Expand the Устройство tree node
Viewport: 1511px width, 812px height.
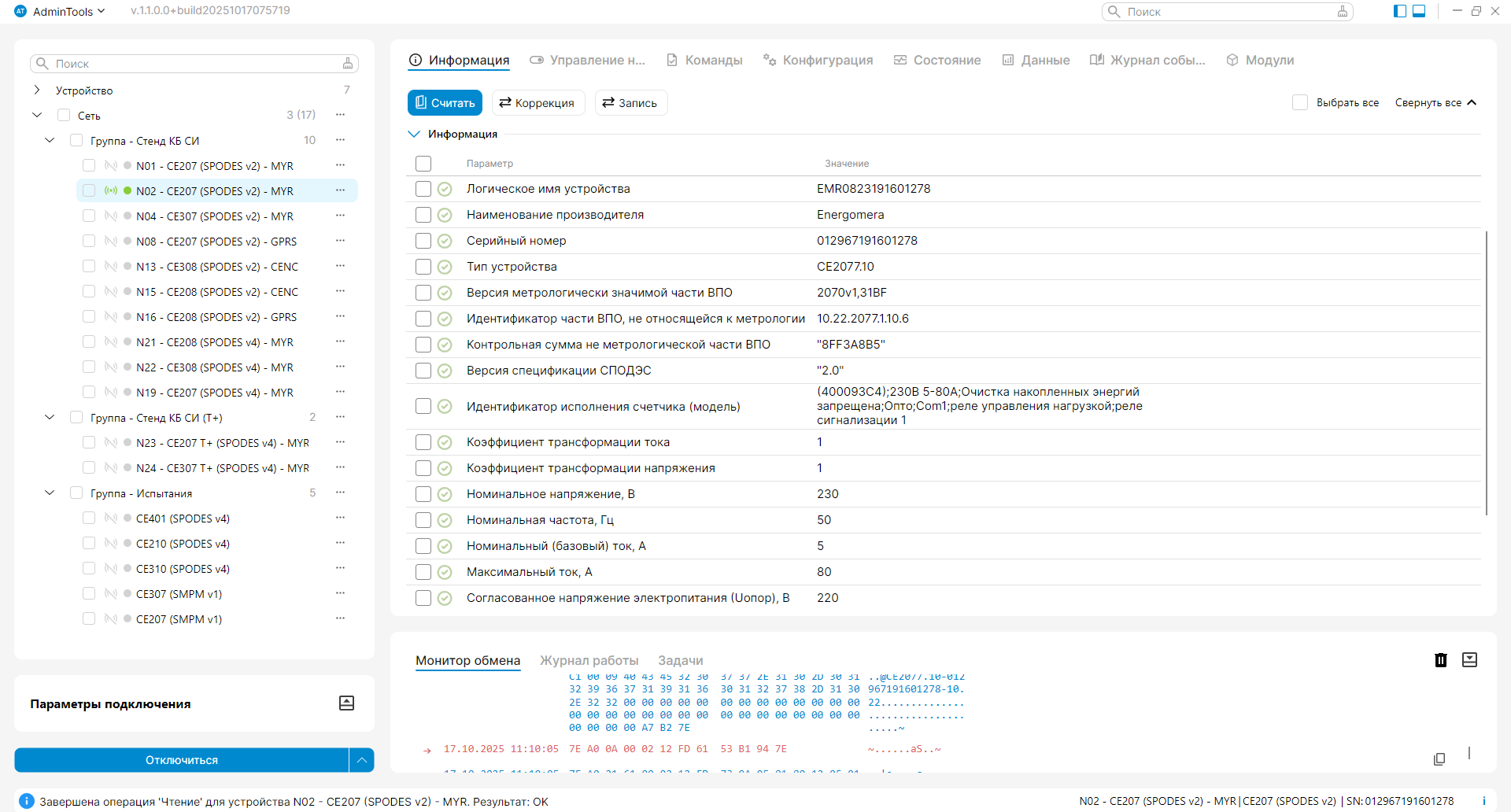tap(37, 90)
